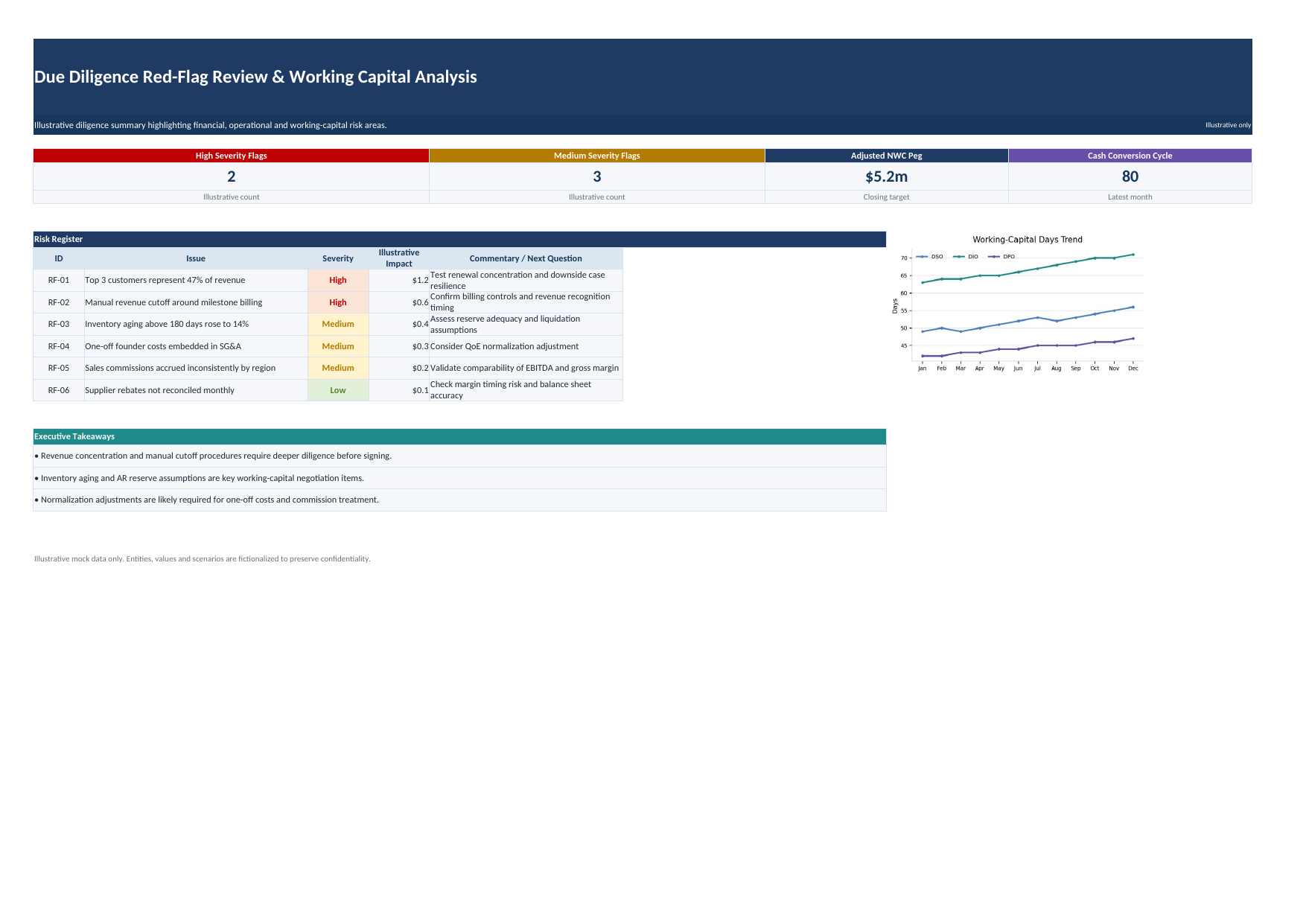Select the 'RF-04' ID cell
This screenshot has height=924, width=1306.
pos(59,346)
